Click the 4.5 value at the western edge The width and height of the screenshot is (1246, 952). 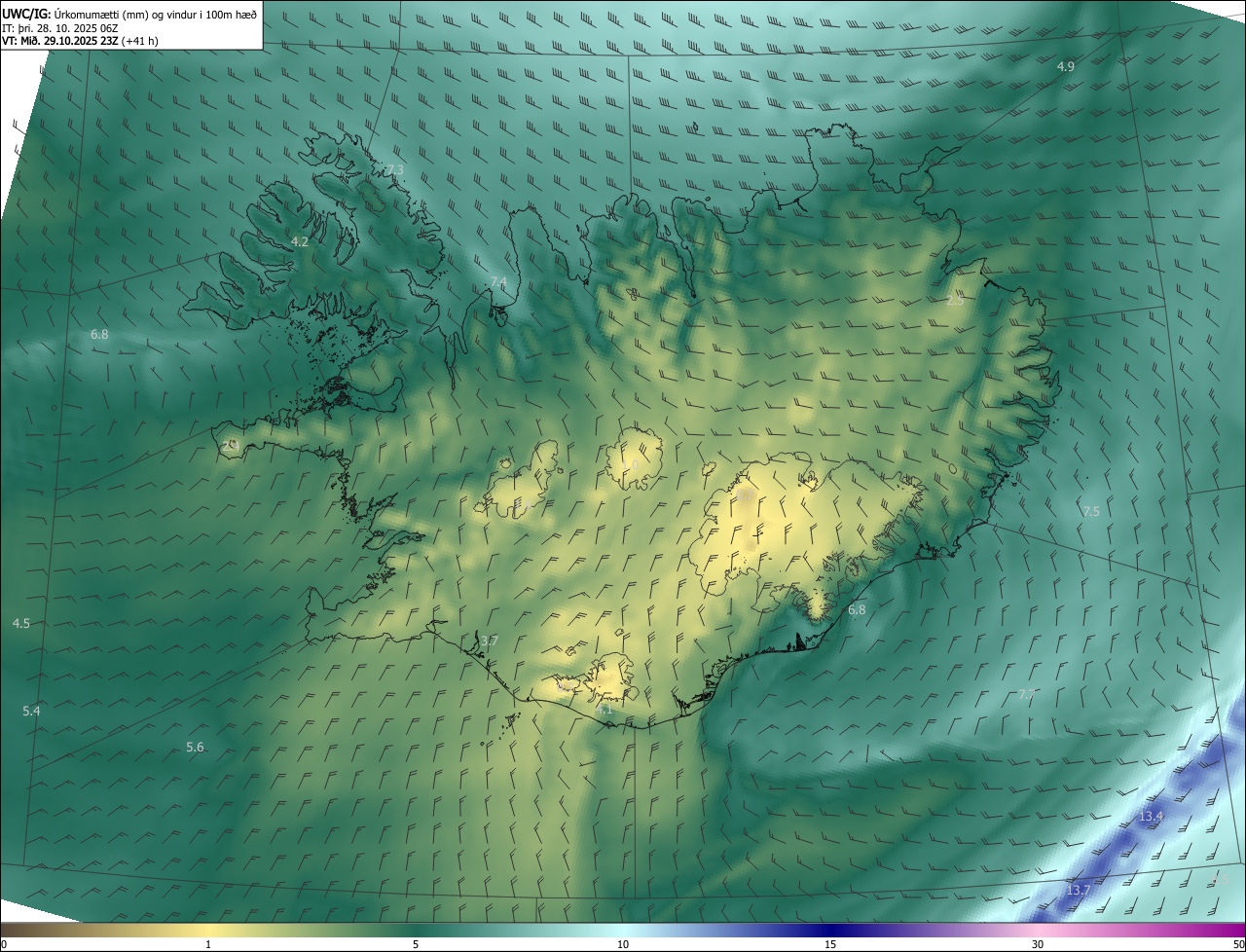[21, 624]
